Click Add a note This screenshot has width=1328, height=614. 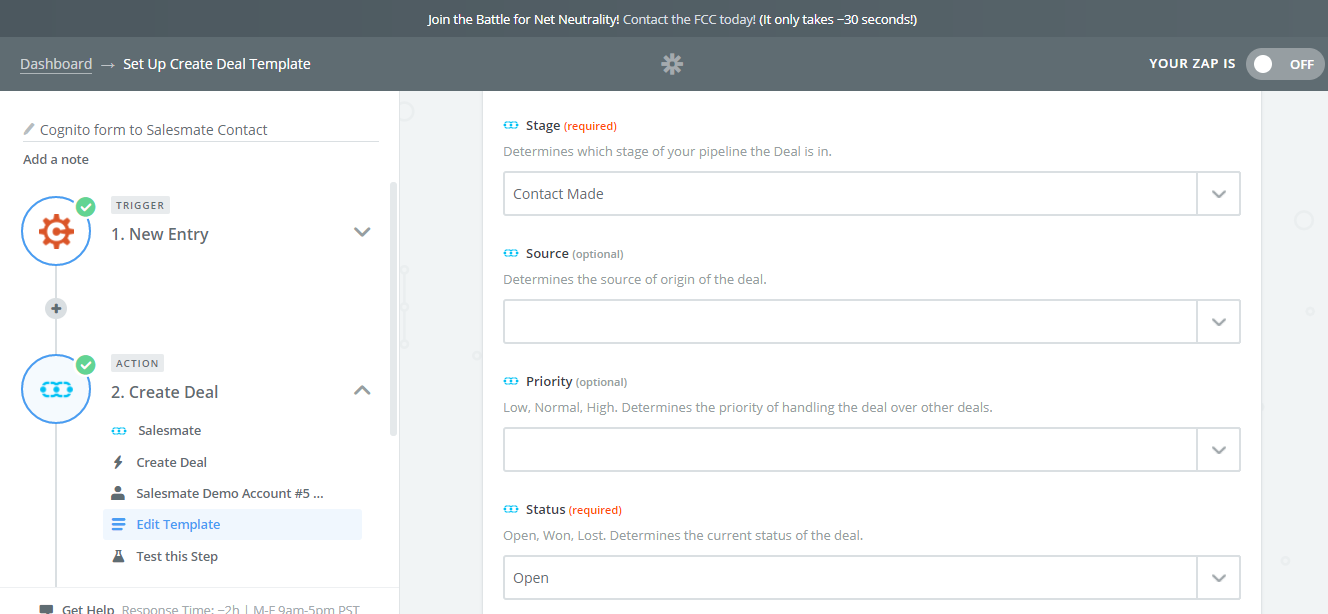tap(56, 159)
